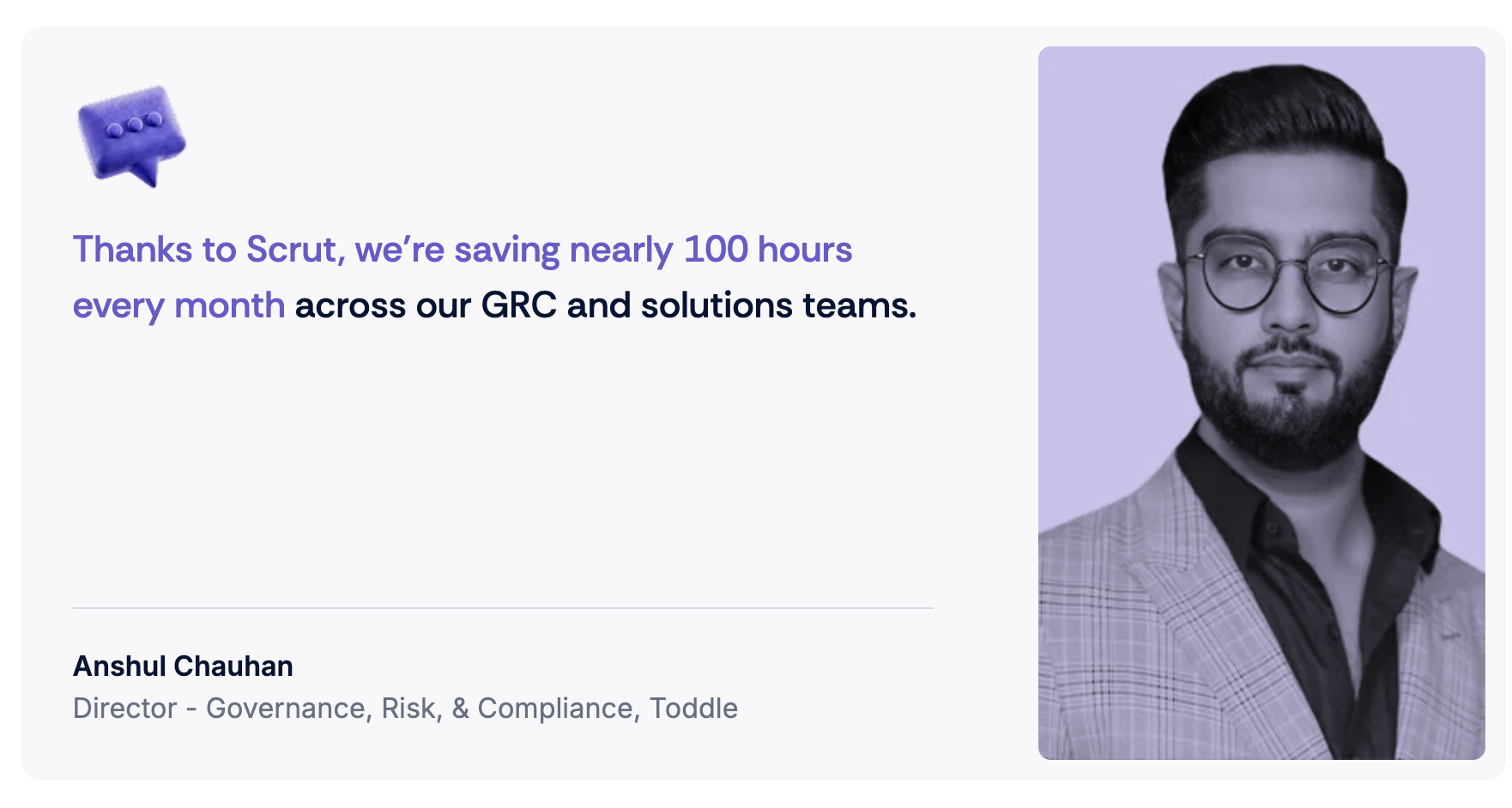The width and height of the screenshot is (1512, 808).
Task: Click "solutions teams." at the quote's end
Action: point(778,305)
